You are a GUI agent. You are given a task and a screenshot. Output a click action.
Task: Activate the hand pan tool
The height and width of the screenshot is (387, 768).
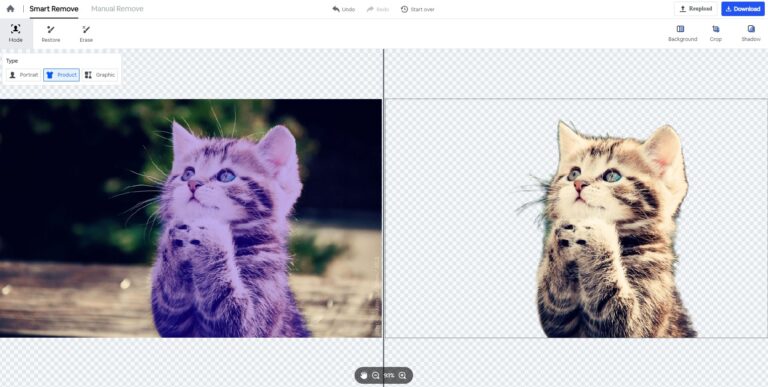pyautogui.click(x=363, y=375)
